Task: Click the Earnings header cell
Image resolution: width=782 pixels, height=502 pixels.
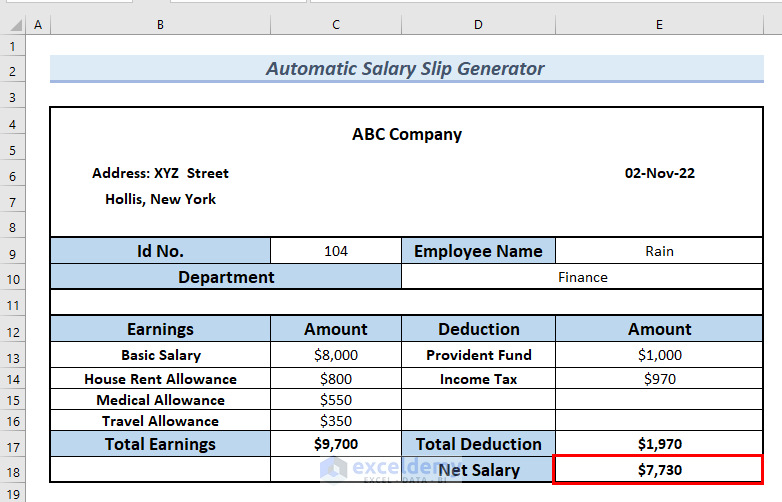Action: (x=160, y=329)
